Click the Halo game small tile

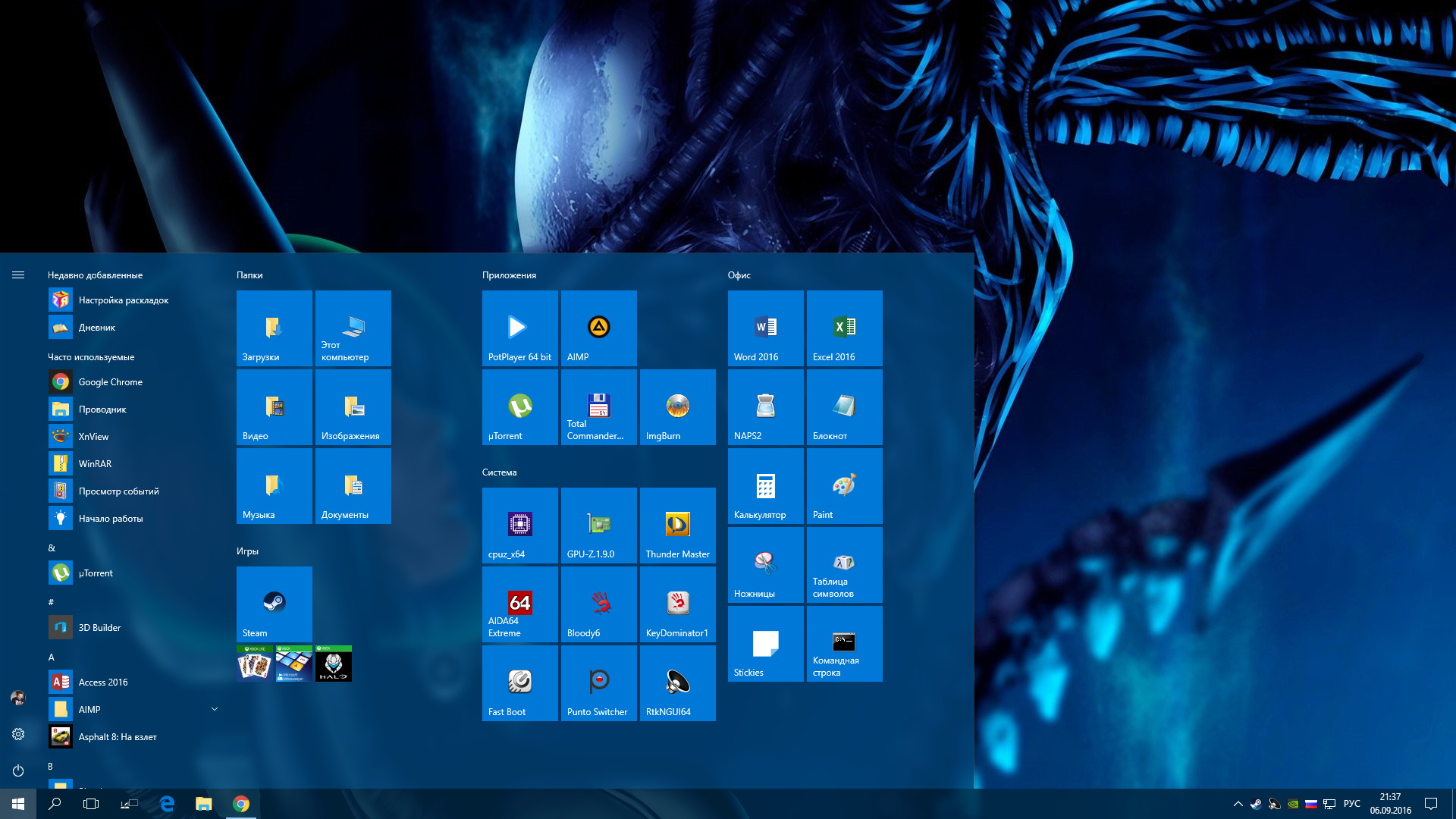click(x=334, y=664)
